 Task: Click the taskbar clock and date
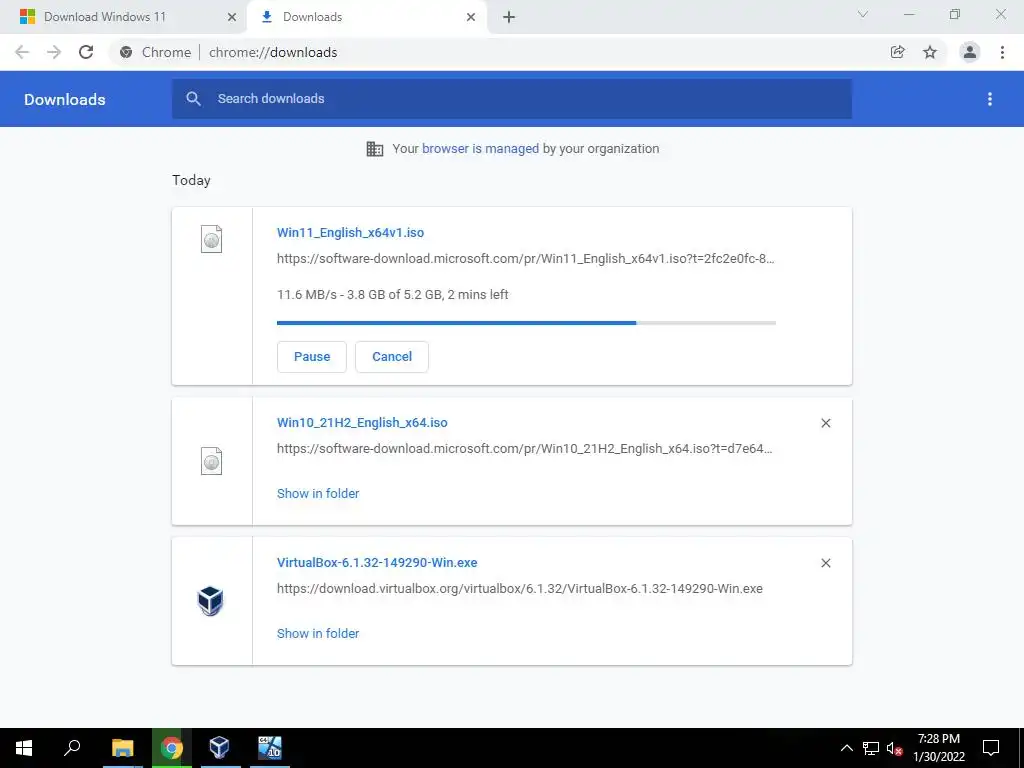(938, 748)
